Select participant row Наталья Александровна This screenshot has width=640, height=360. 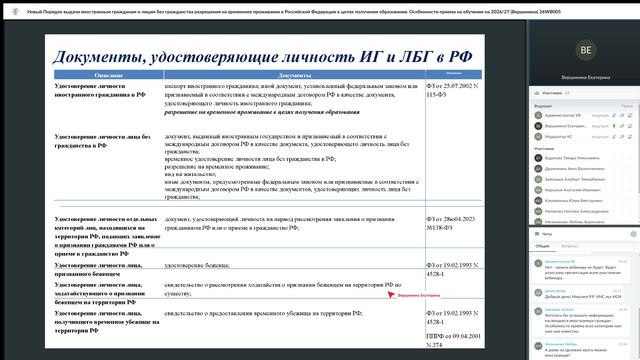583,211
